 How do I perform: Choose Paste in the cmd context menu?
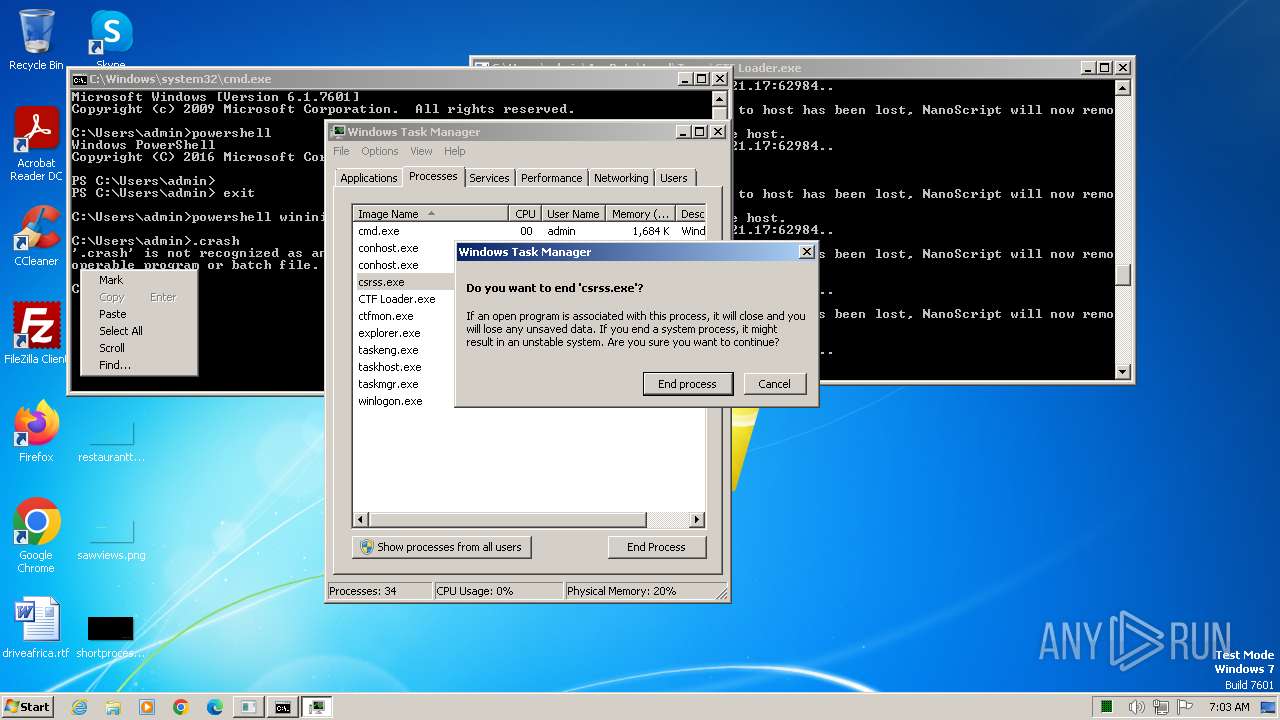point(139,314)
